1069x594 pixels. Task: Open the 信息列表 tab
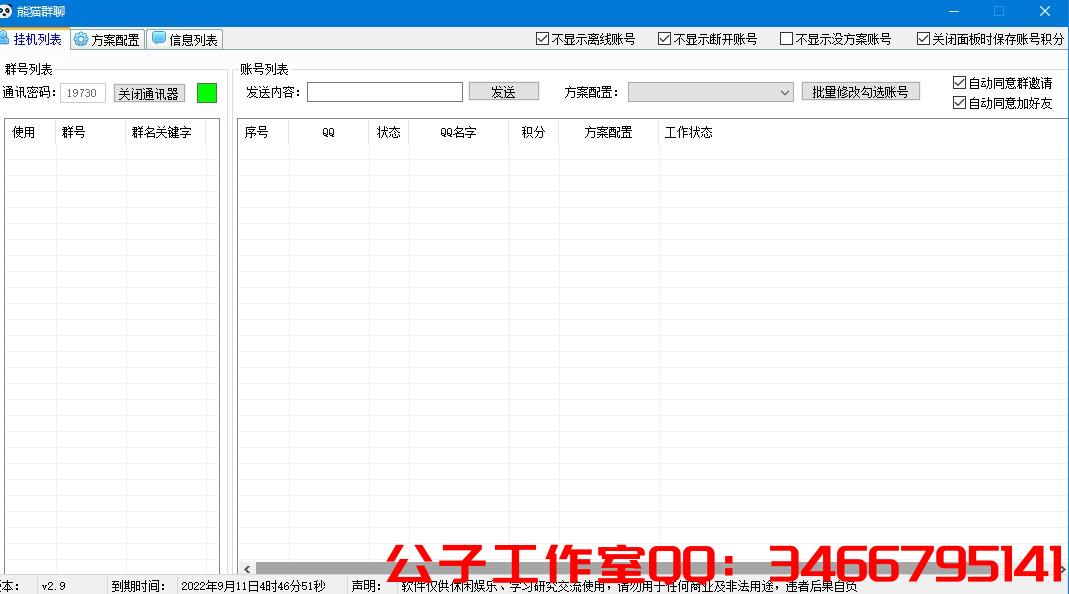pyautogui.click(x=185, y=40)
